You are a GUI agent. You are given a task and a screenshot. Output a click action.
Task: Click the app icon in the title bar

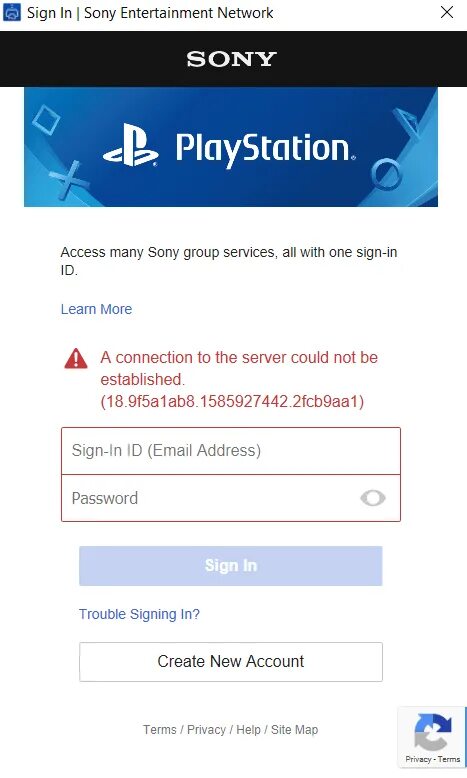[12, 12]
